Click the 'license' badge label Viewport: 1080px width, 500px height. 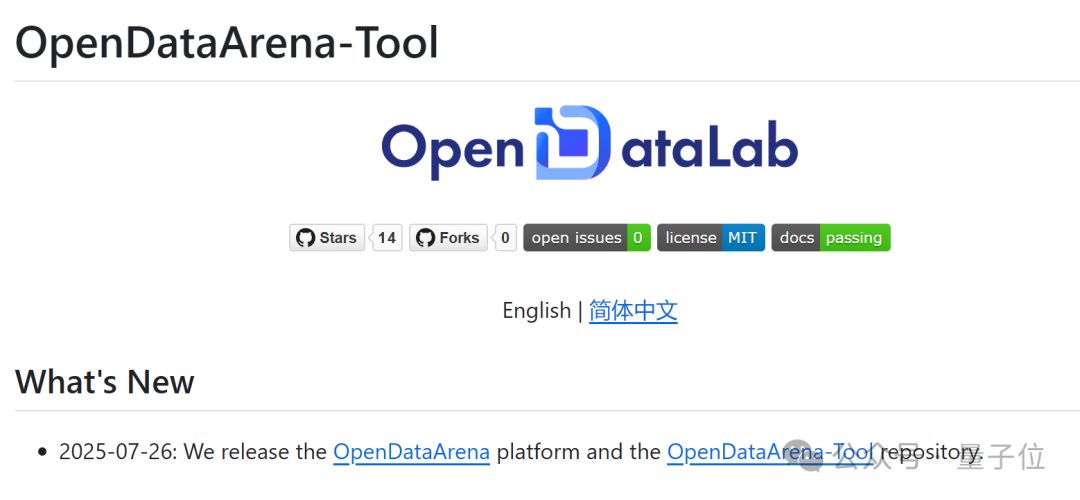[690, 238]
